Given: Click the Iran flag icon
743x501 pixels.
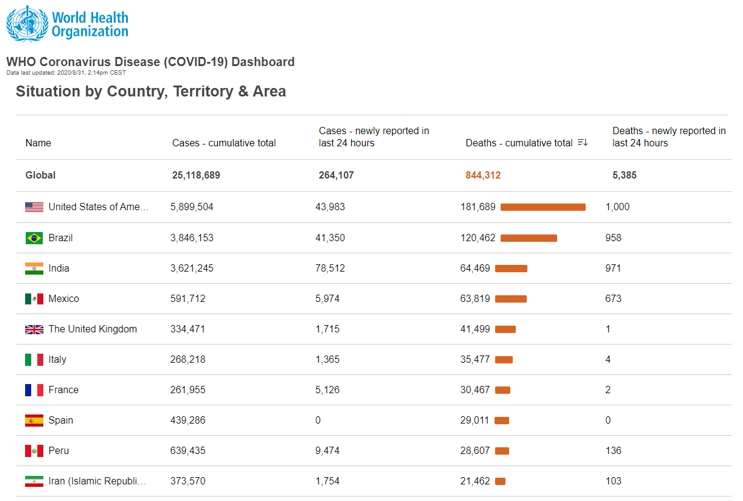Looking at the screenshot, I should [x=34, y=481].
